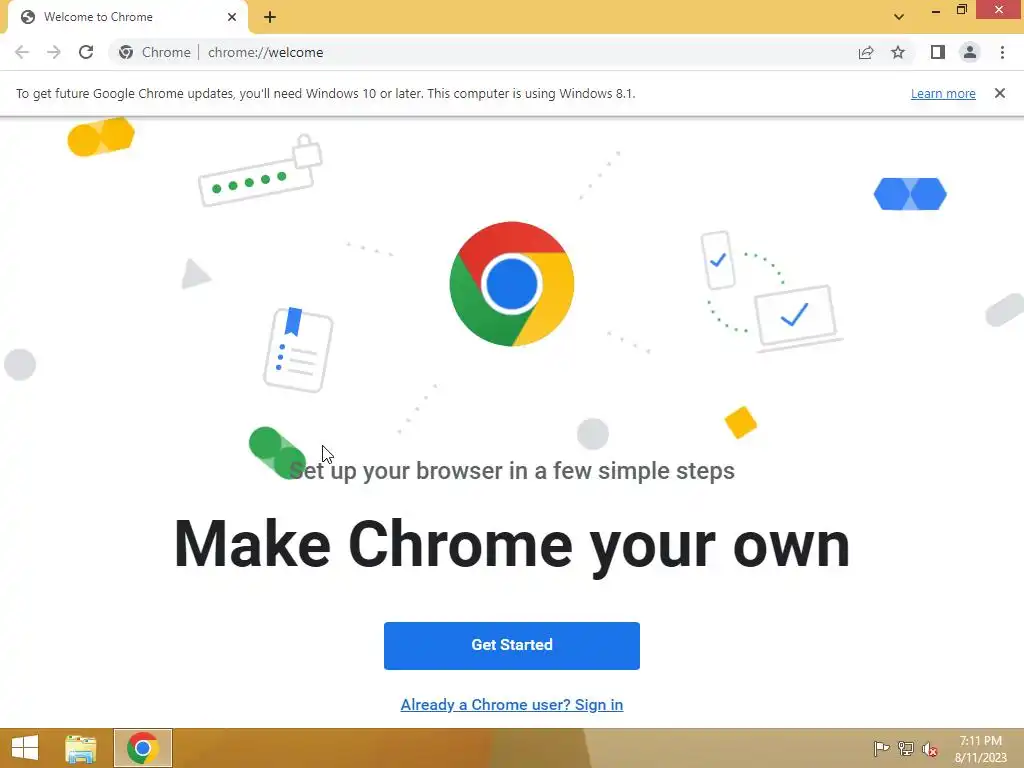This screenshot has height=768, width=1024.
Task: Click the Get Started button
Action: (x=512, y=645)
